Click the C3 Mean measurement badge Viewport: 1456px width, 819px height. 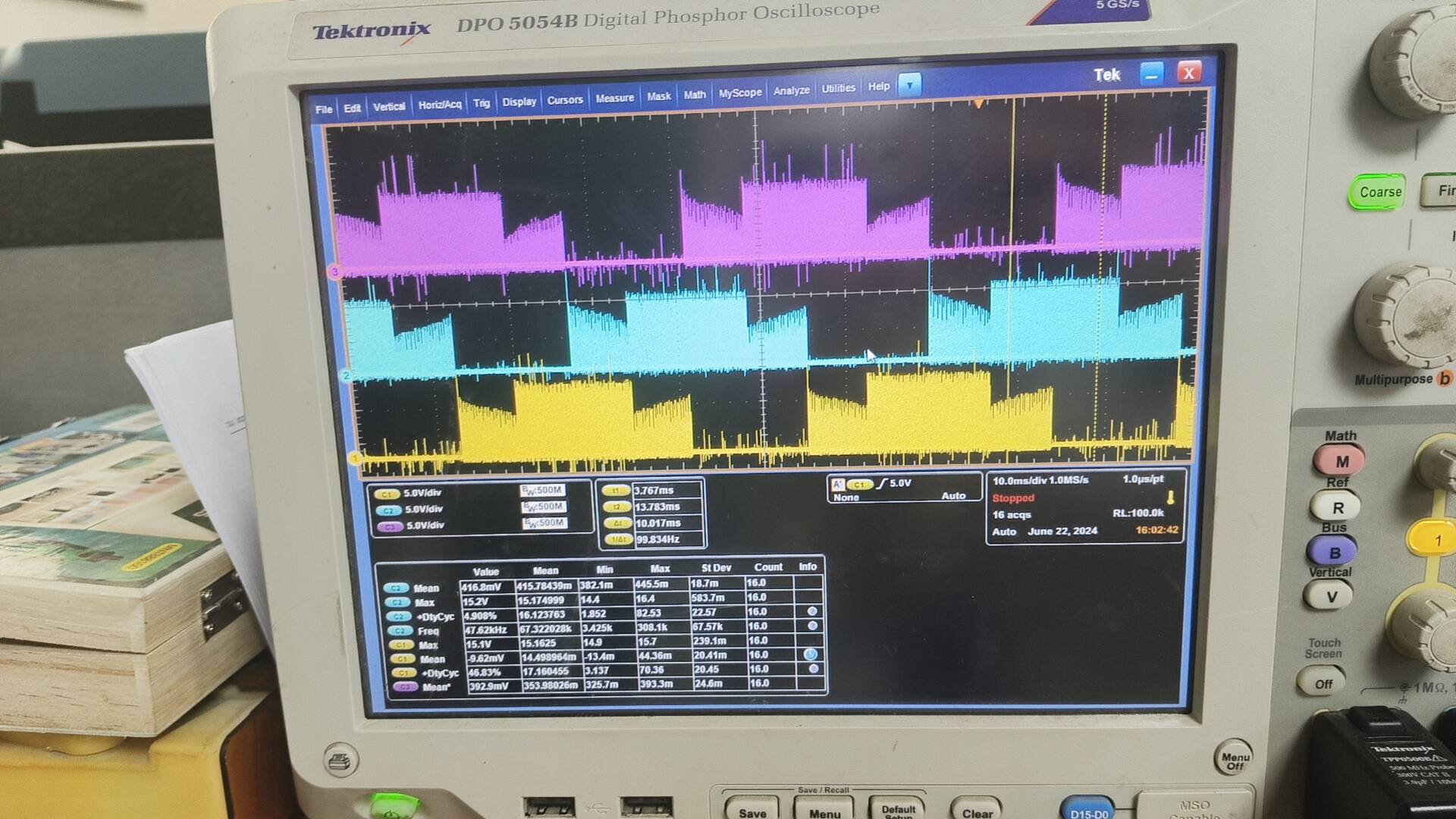tap(405, 687)
